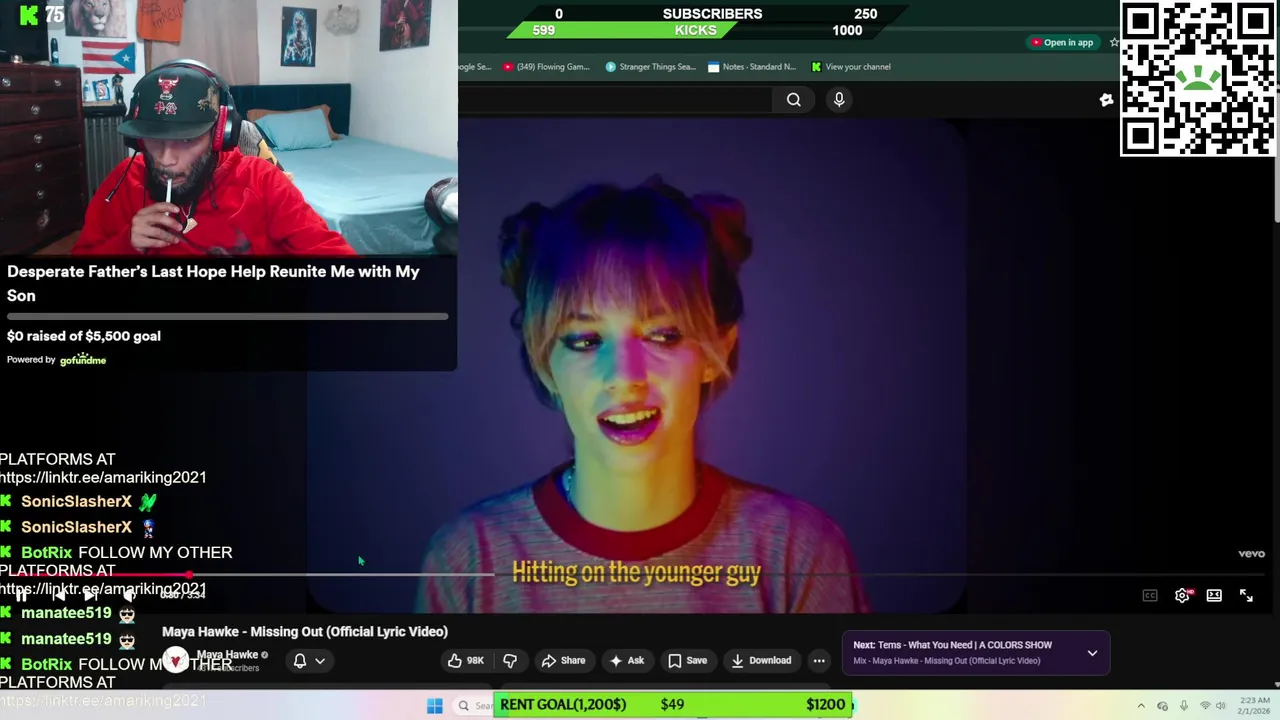
Task: Click the Kick logo viewer count
Action: tap(42, 15)
